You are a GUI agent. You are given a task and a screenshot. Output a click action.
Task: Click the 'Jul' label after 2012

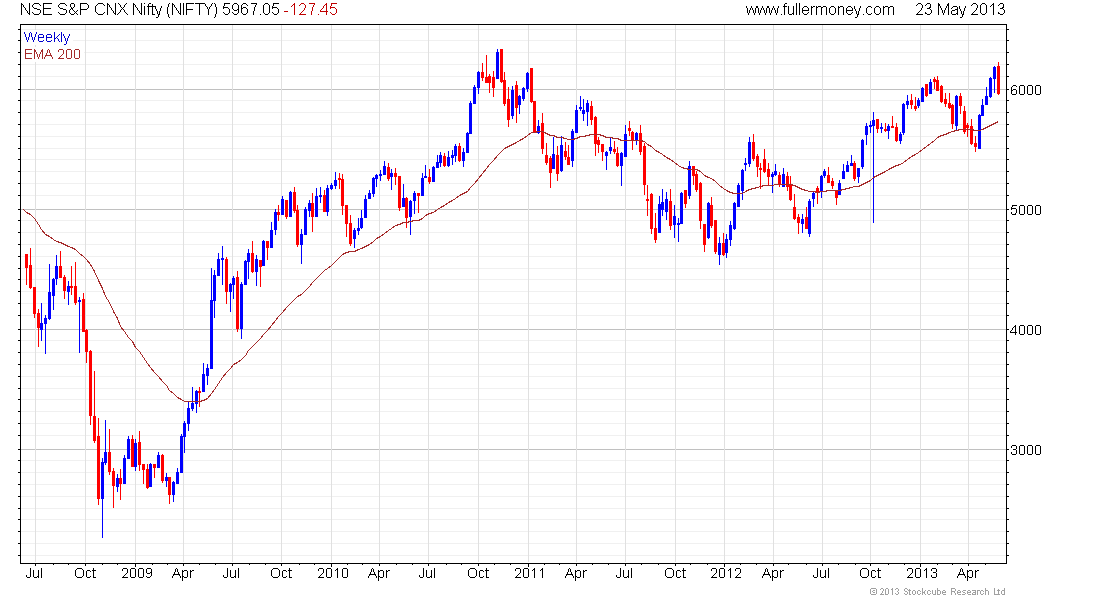click(821, 573)
